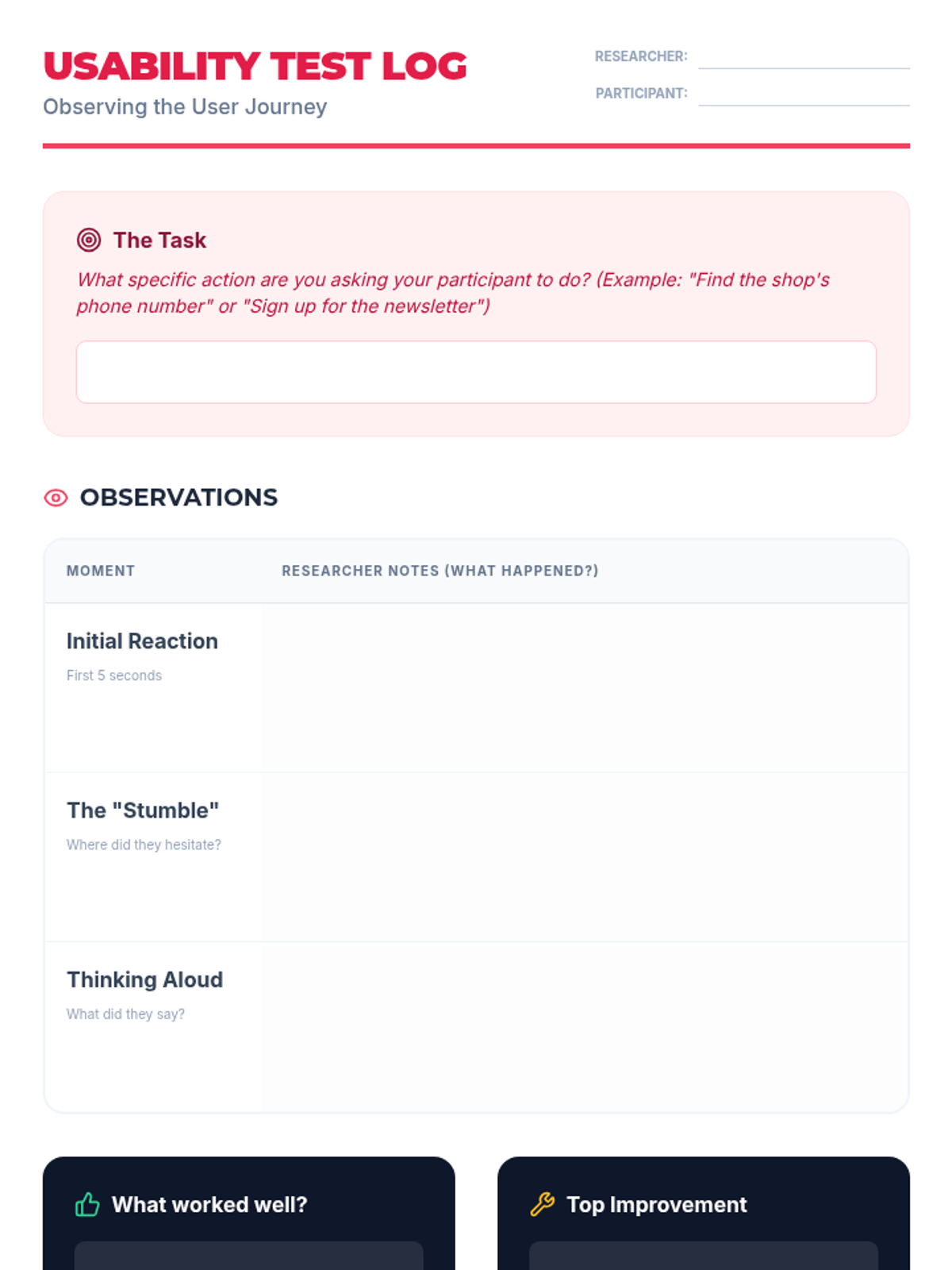Click the Participant name line field
Screen dimensions: 952x1270
point(804,94)
